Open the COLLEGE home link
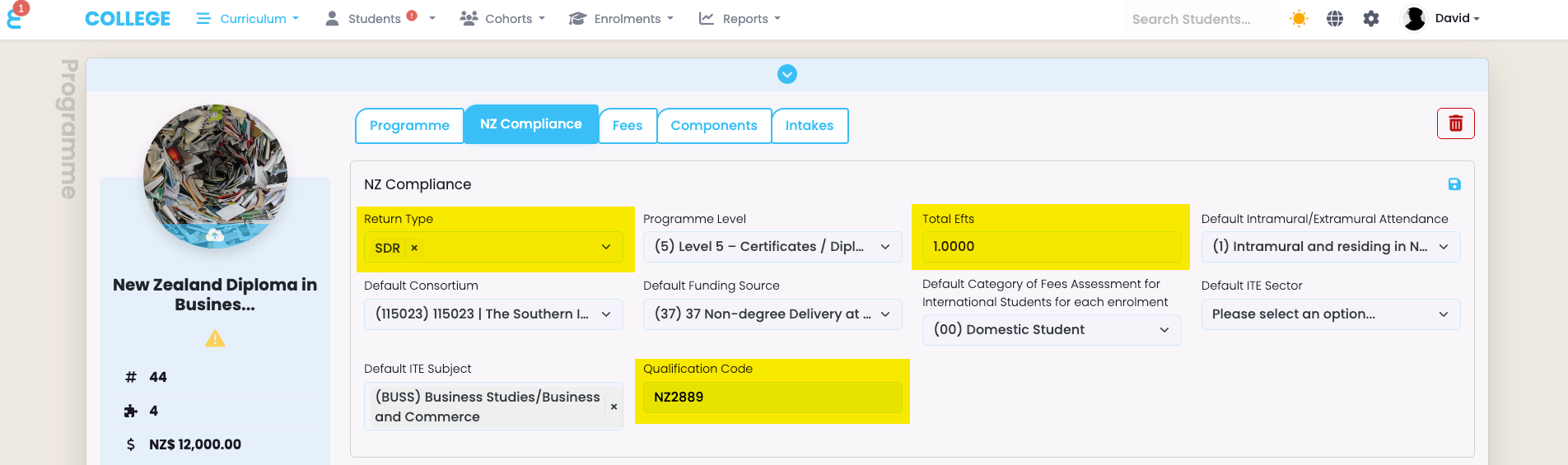1568x465 pixels. tap(128, 19)
